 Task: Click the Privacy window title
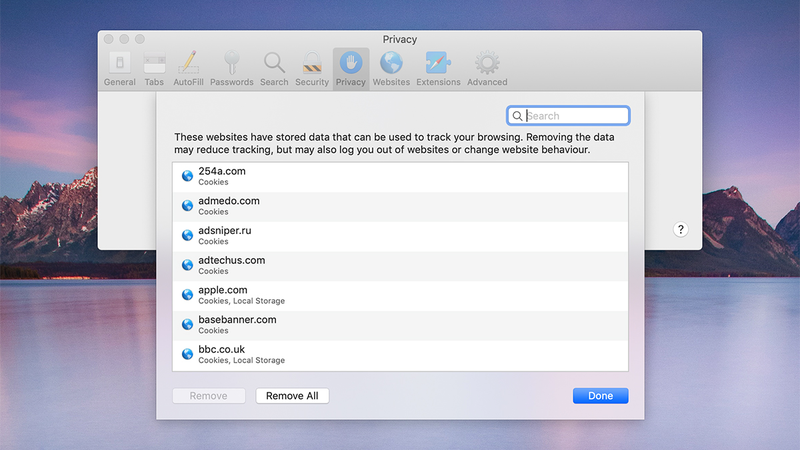(400, 39)
